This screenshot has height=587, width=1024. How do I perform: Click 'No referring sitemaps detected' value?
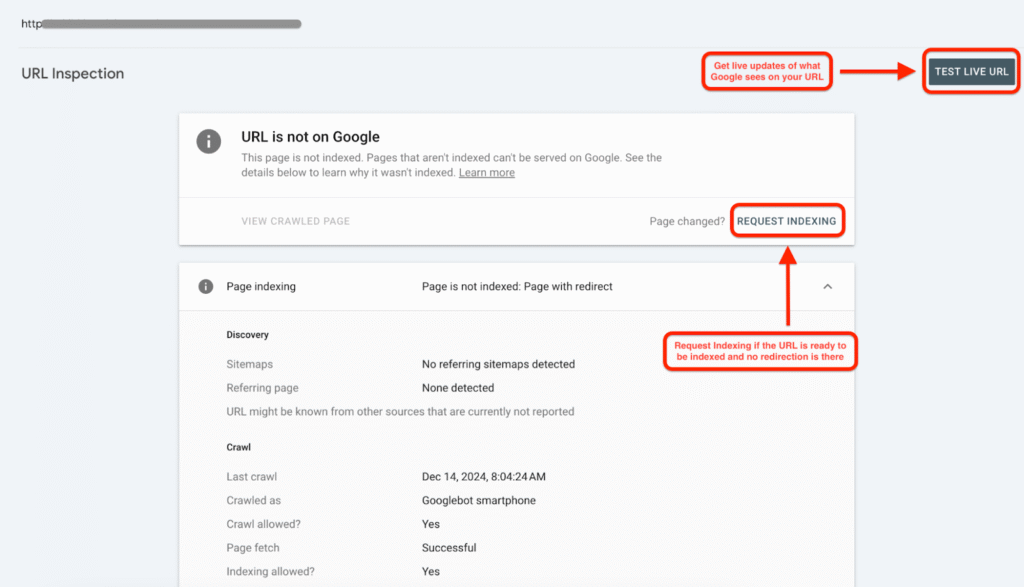[498, 365]
